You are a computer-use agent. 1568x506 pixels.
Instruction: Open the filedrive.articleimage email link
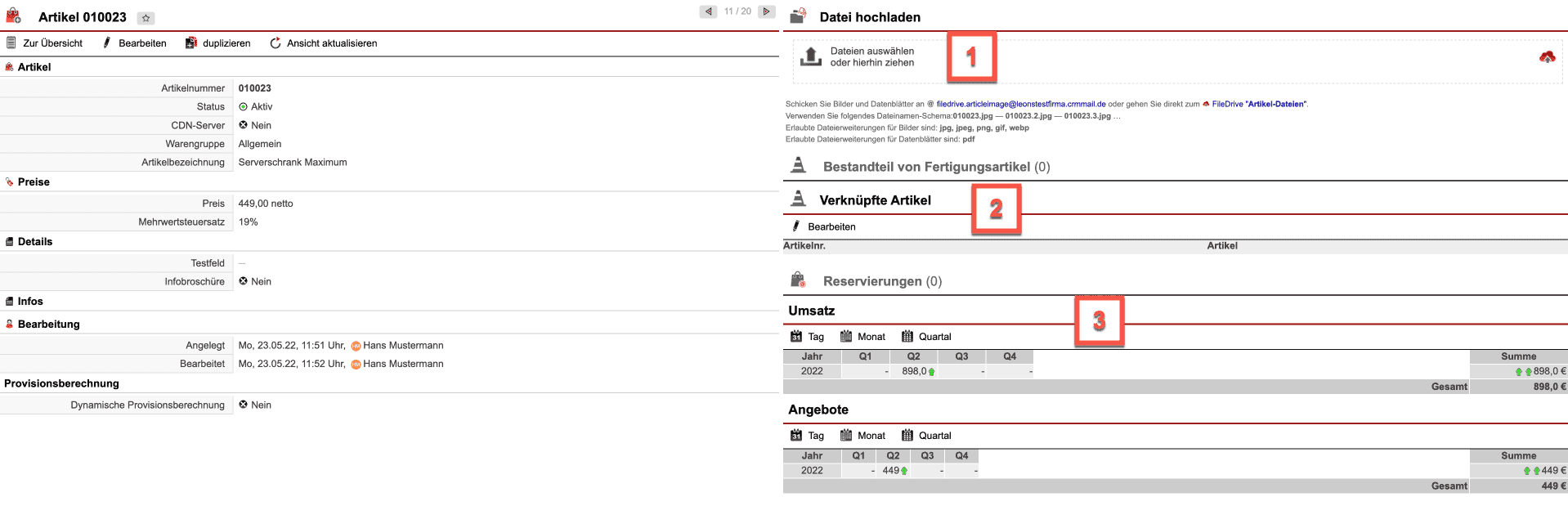point(1020,104)
